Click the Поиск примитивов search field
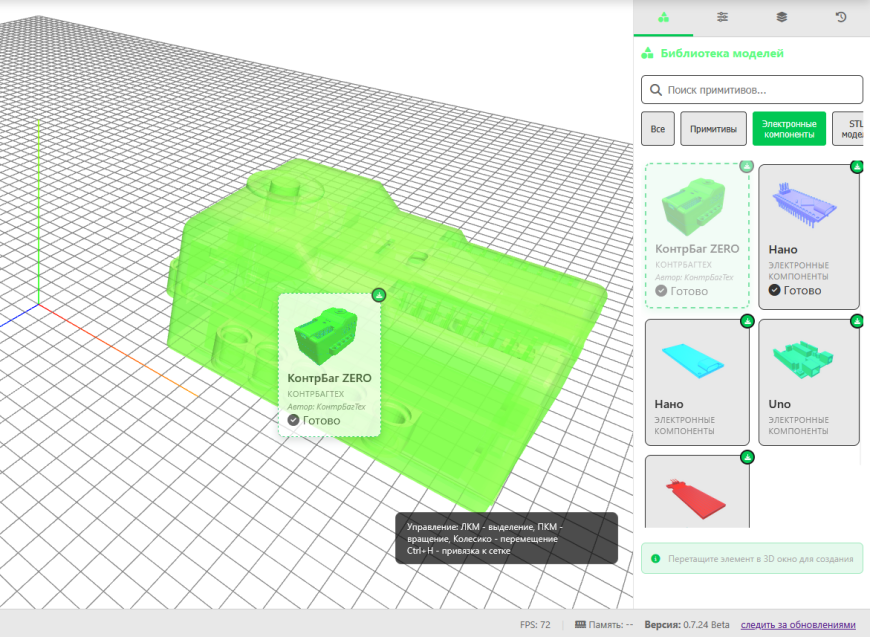 tap(750, 89)
